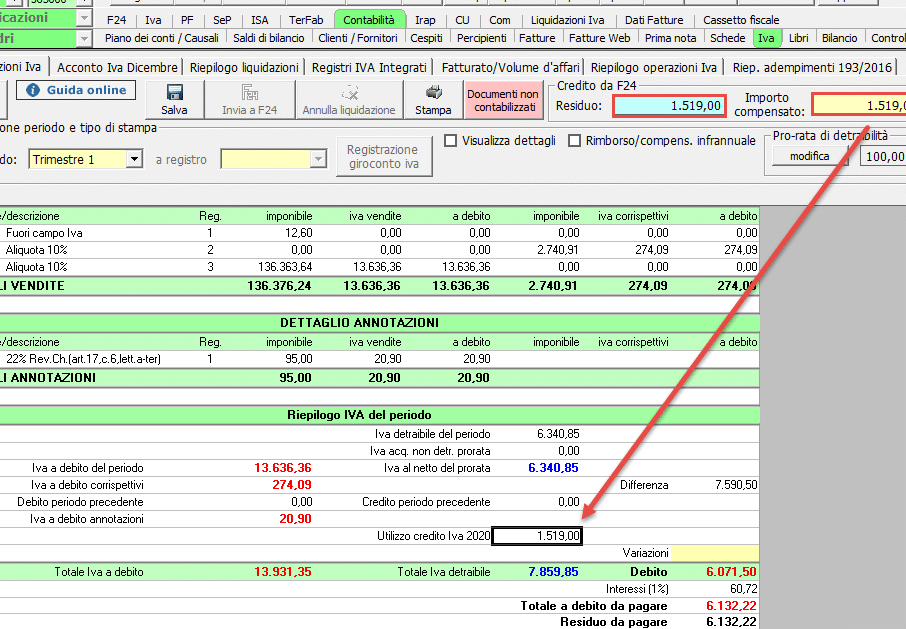Select Riepilogo operazioni Iva tab
The height and width of the screenshot is (629, 906).
click(653, 68)
